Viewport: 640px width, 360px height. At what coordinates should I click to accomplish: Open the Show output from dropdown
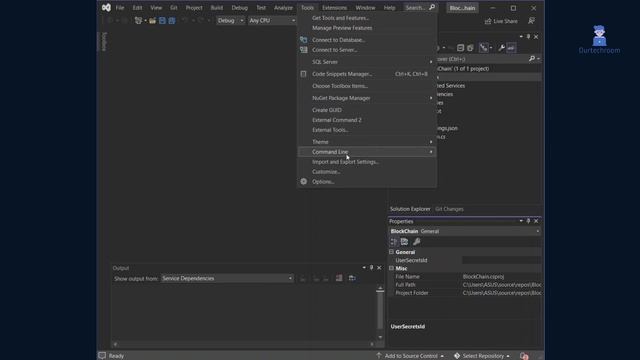(227, 278)
